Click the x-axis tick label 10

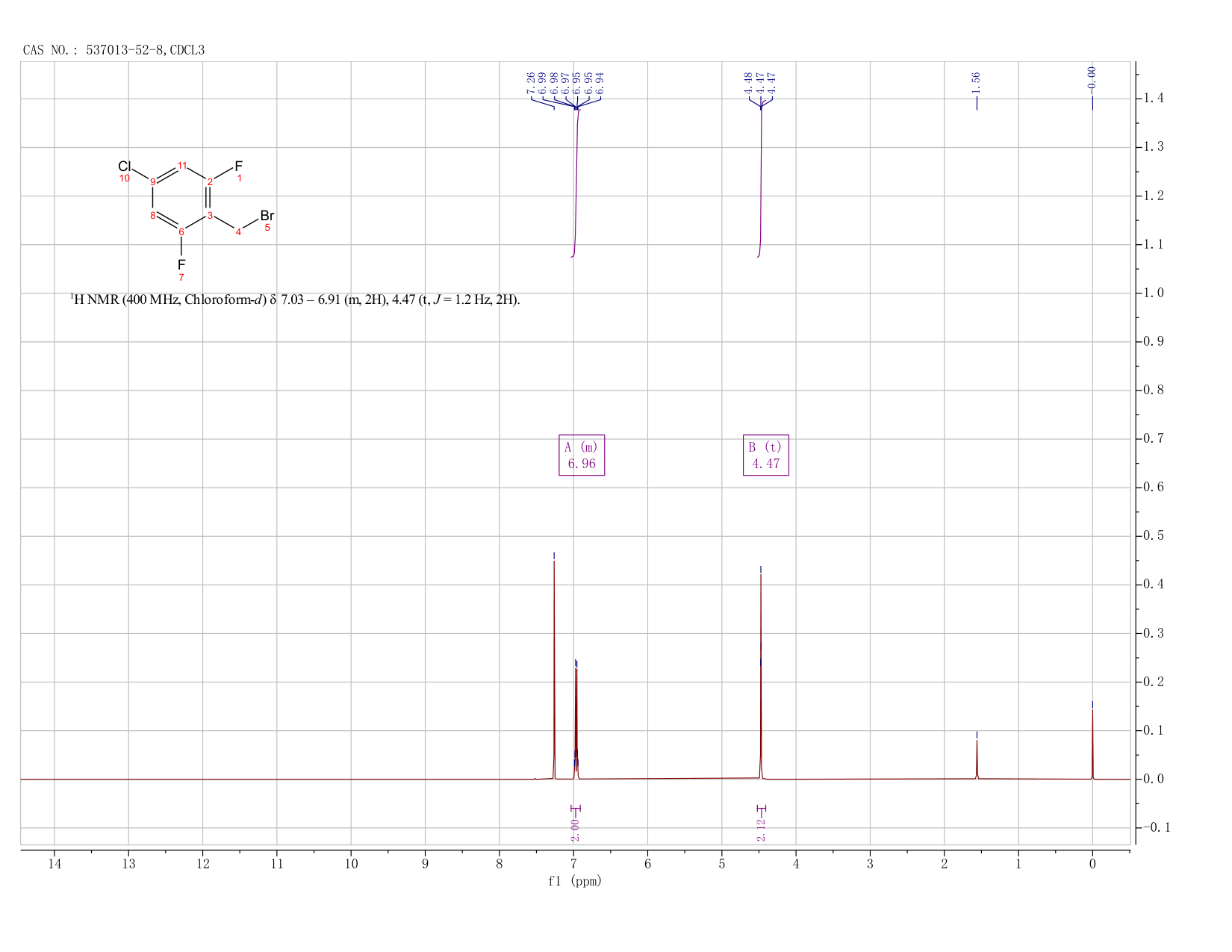click(351, 864)
